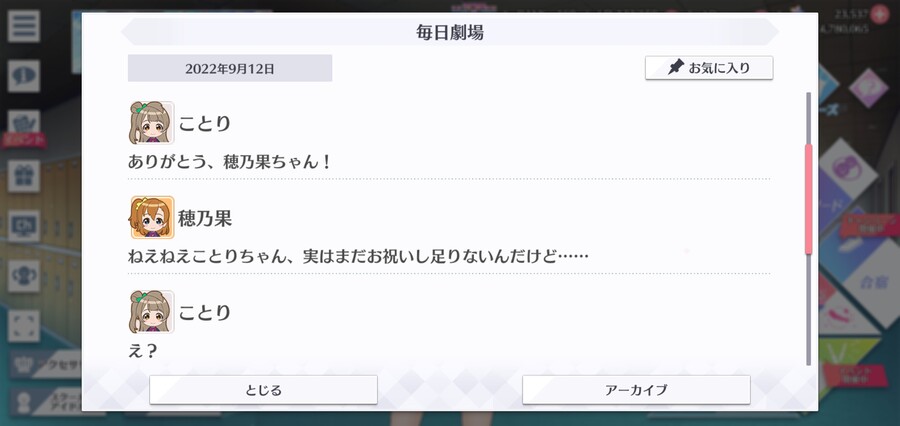
Task: Open the trophy goals icon in sidebar
Action: (x=24, y=276)
